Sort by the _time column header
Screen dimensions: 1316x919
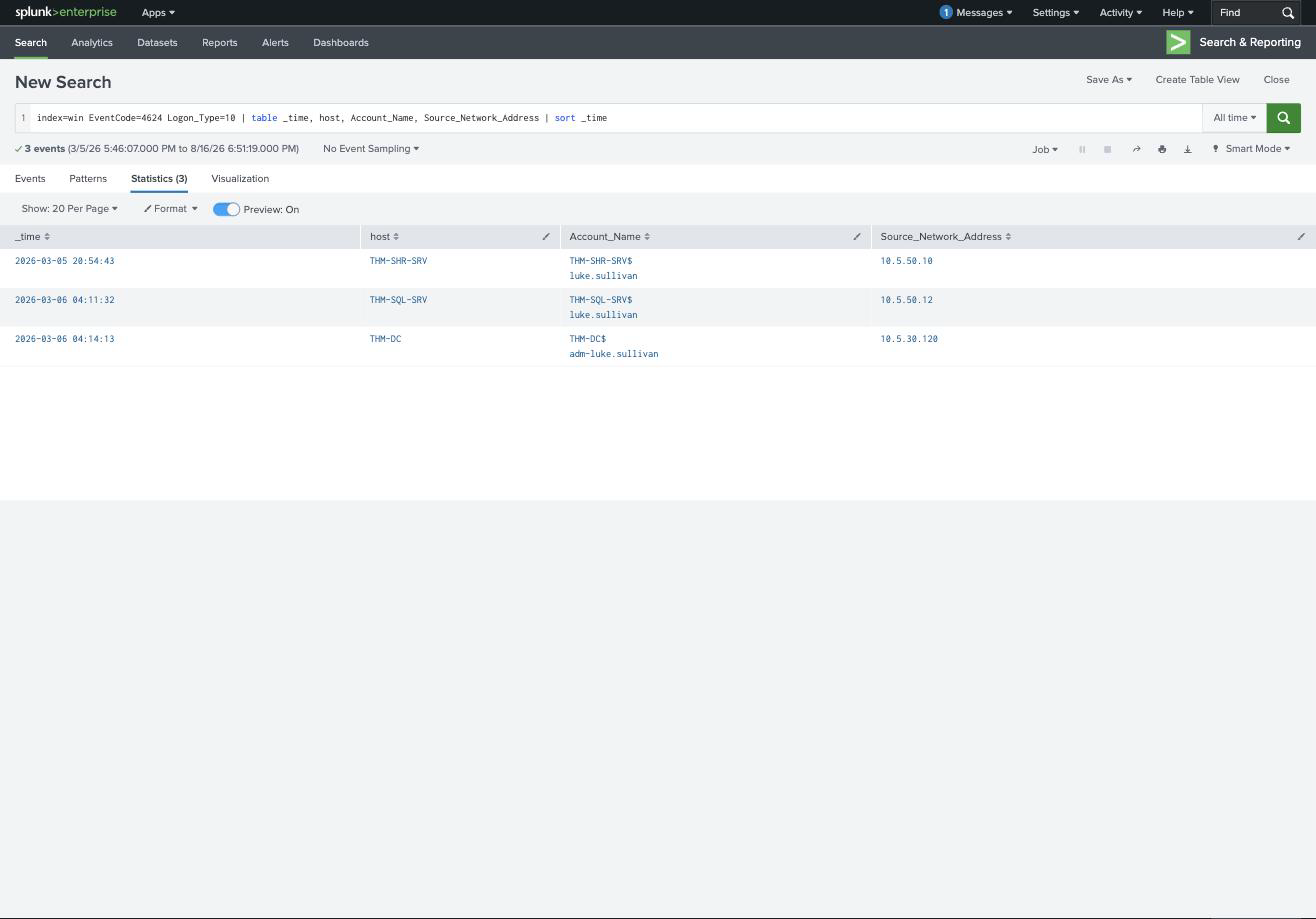pyautogui.click(x=32, y=237)
